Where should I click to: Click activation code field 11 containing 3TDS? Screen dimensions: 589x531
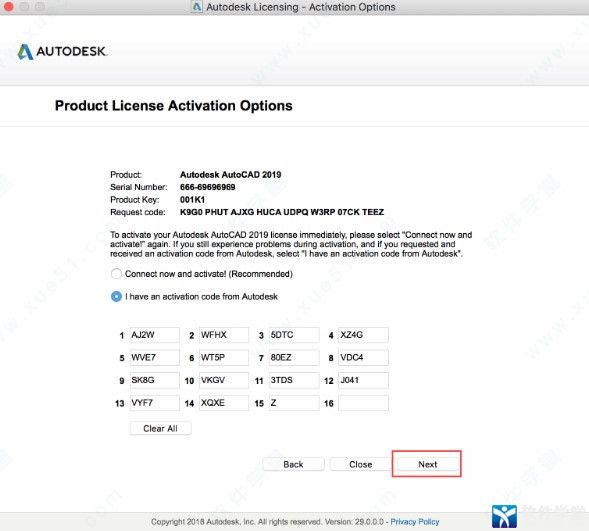294,380
